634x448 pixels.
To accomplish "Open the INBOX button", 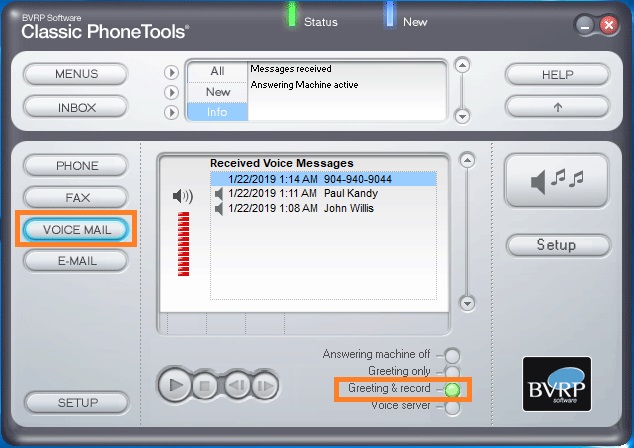I will [76, 108].
